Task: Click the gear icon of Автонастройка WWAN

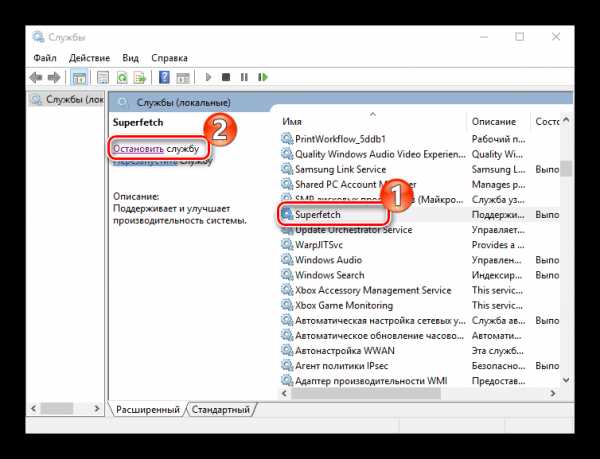Action: coord(287,350)
